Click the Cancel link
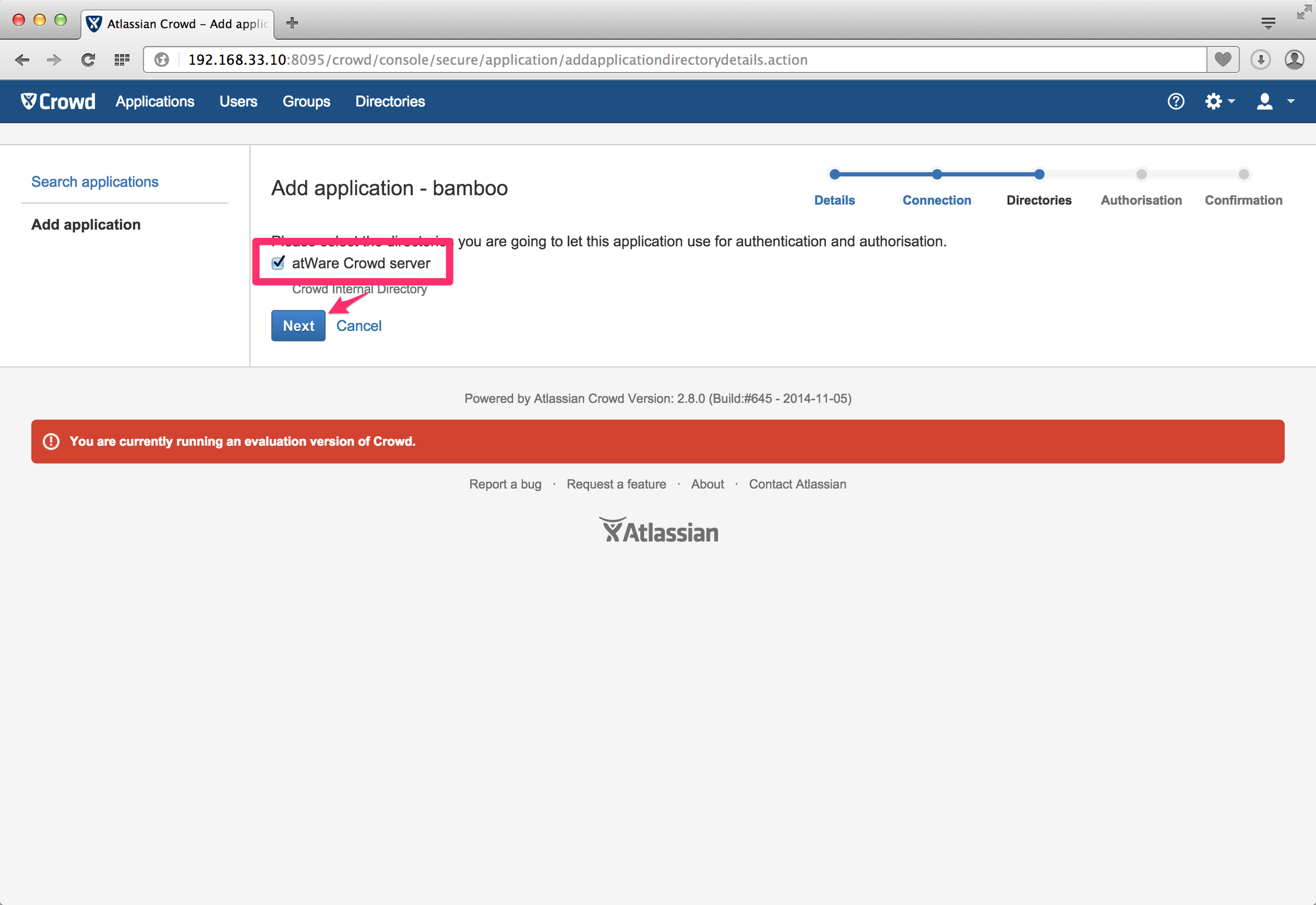Screen dimensions: 1316x905 359,325
